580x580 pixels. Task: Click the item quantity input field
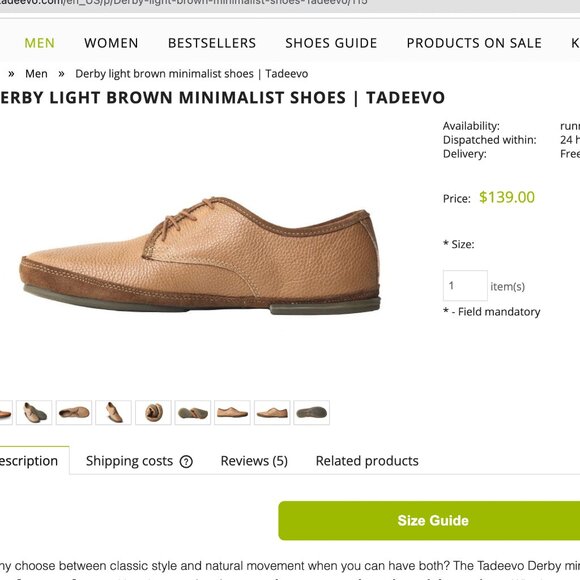point(465,286)
